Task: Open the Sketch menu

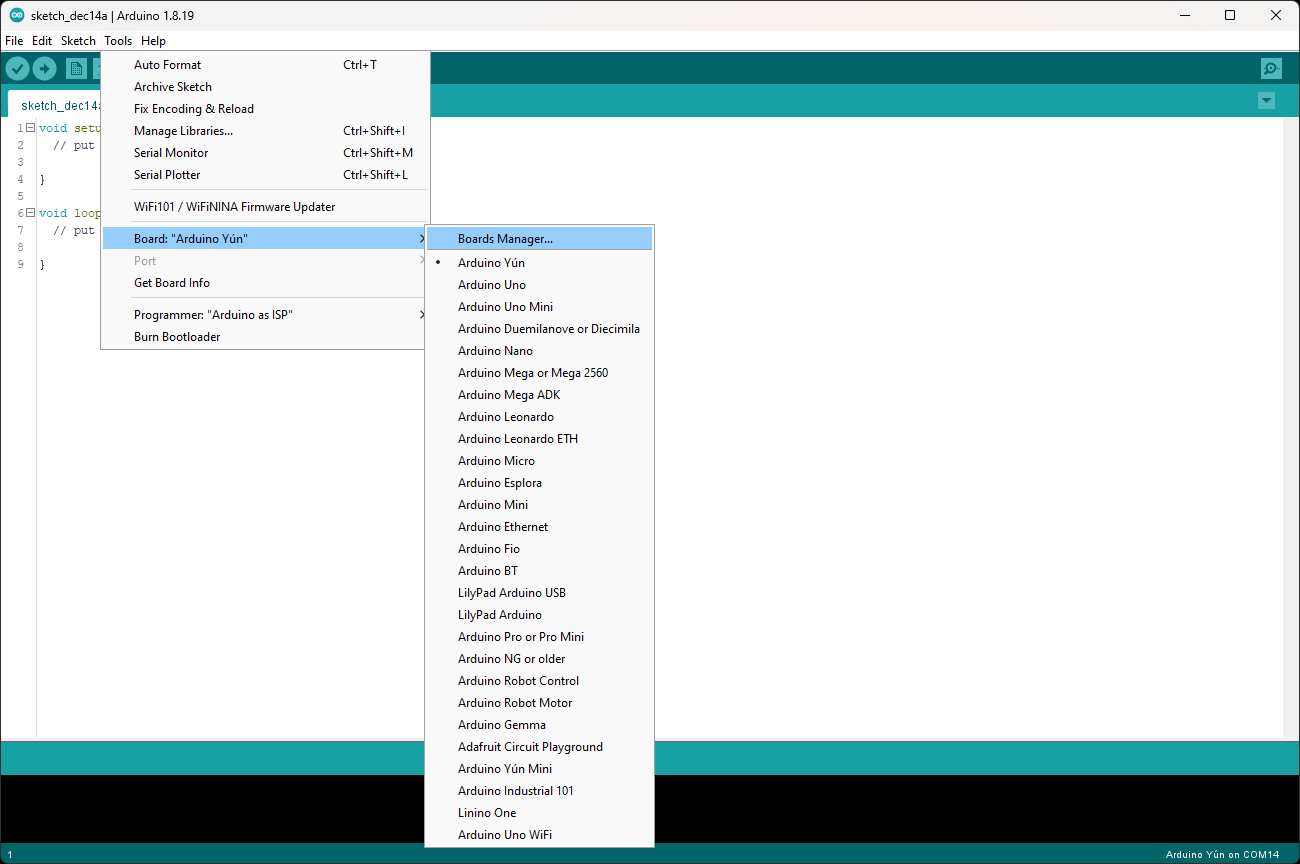Action: click(x=78, y=41)
